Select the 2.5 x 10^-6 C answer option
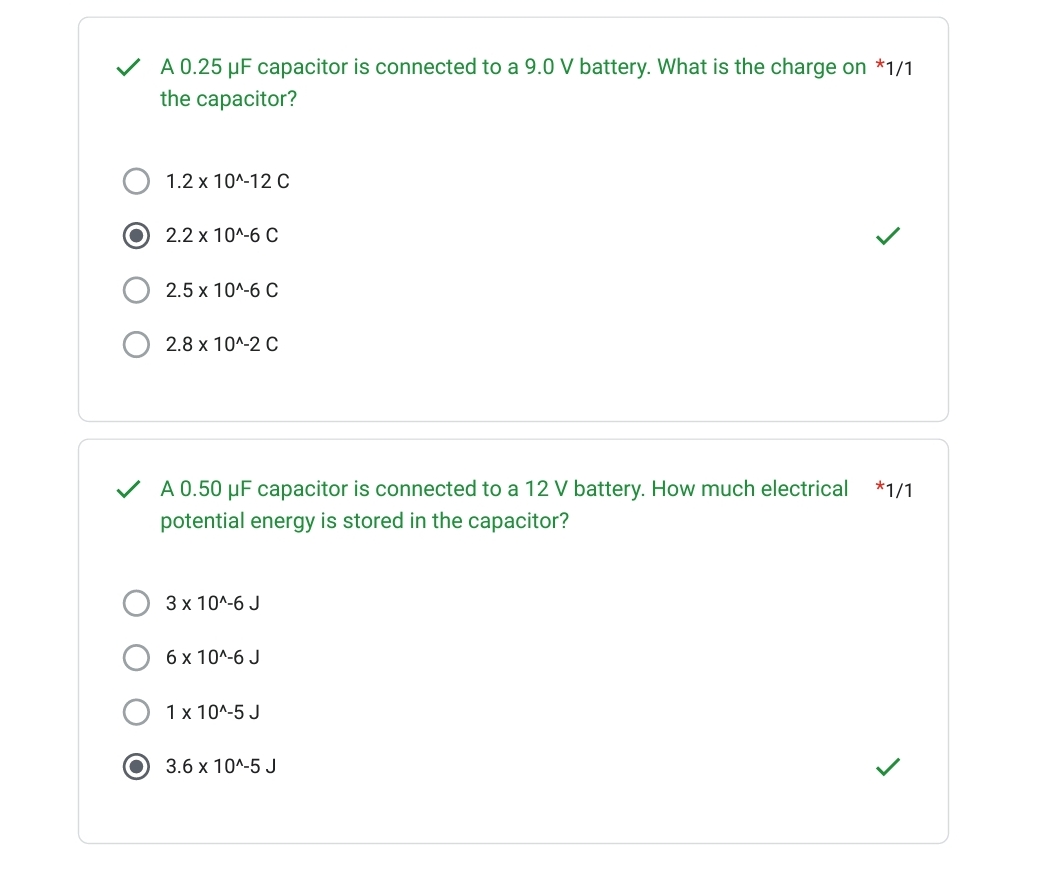The width and height of the screenshot is (1053, 888). coord(136,290)
